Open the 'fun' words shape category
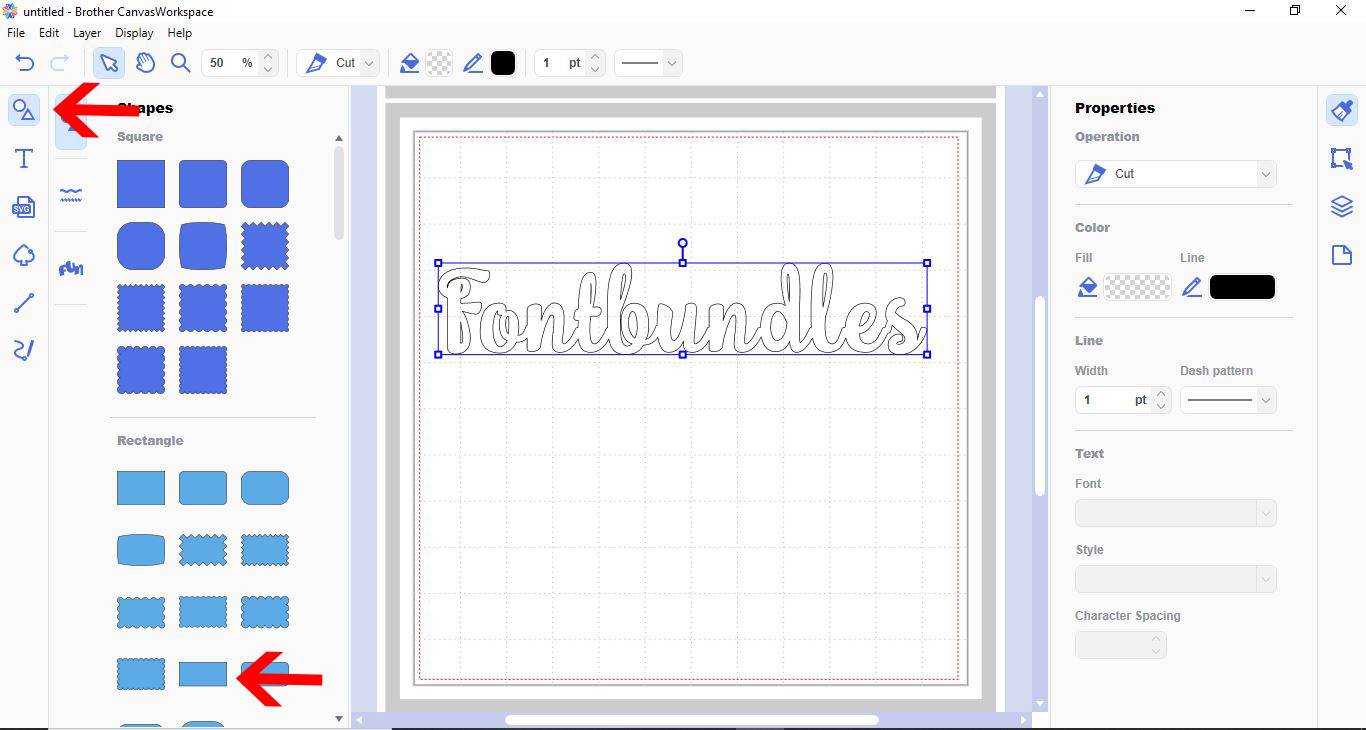 (70, 268)
